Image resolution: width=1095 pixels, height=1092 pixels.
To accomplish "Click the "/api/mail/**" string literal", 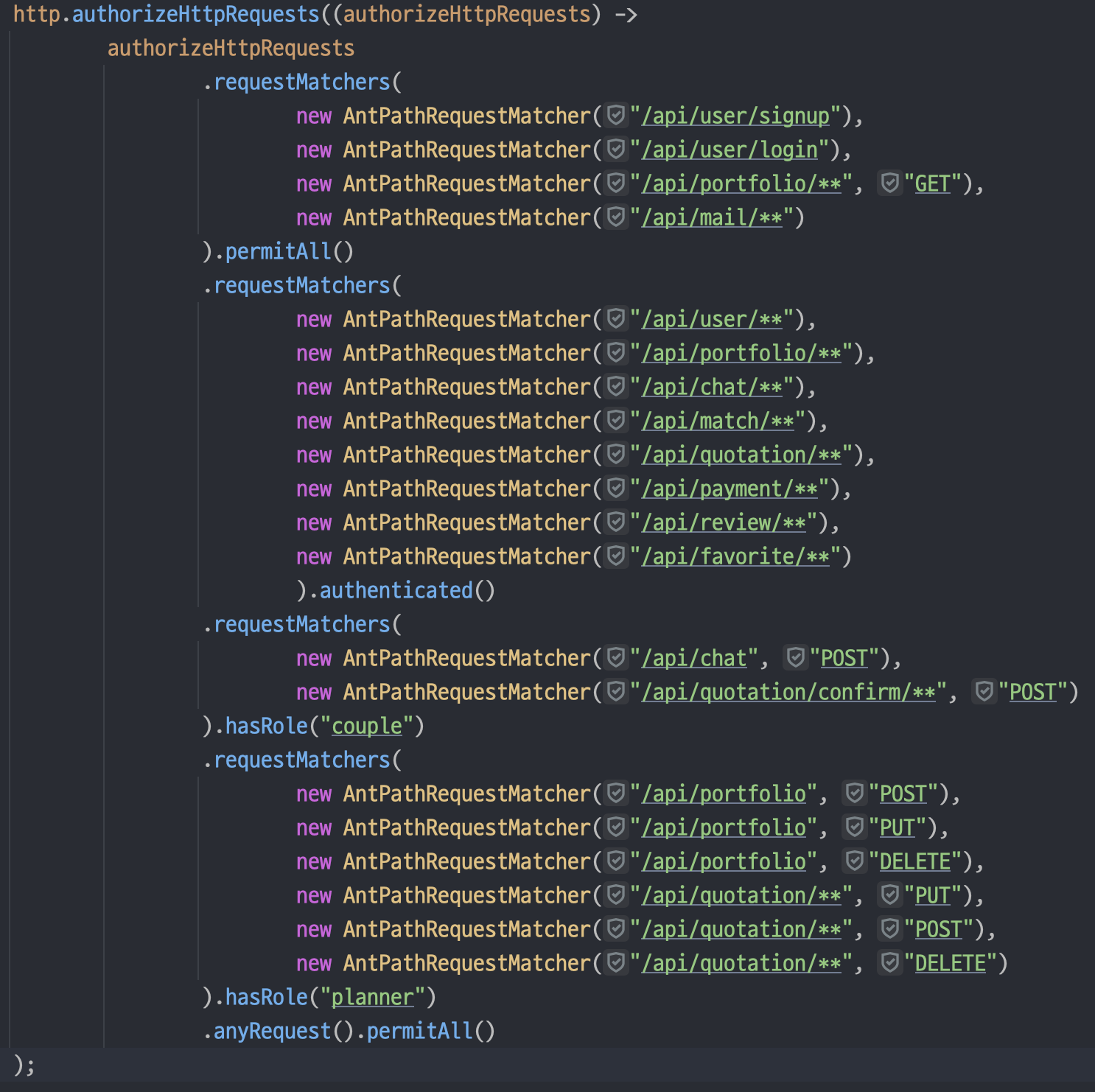I will pyautogui.click(x=712, y=217).
